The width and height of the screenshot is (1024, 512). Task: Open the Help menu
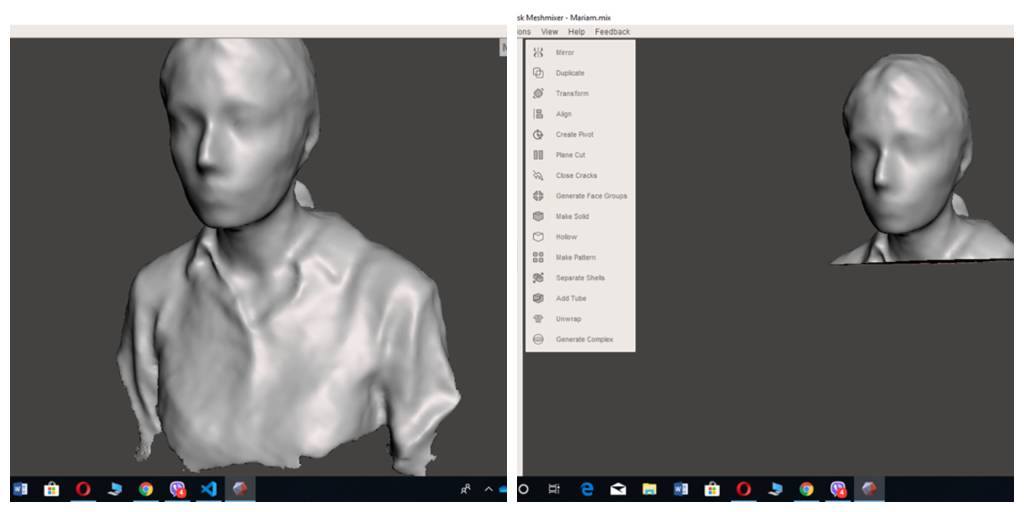(x=577, y=31)
